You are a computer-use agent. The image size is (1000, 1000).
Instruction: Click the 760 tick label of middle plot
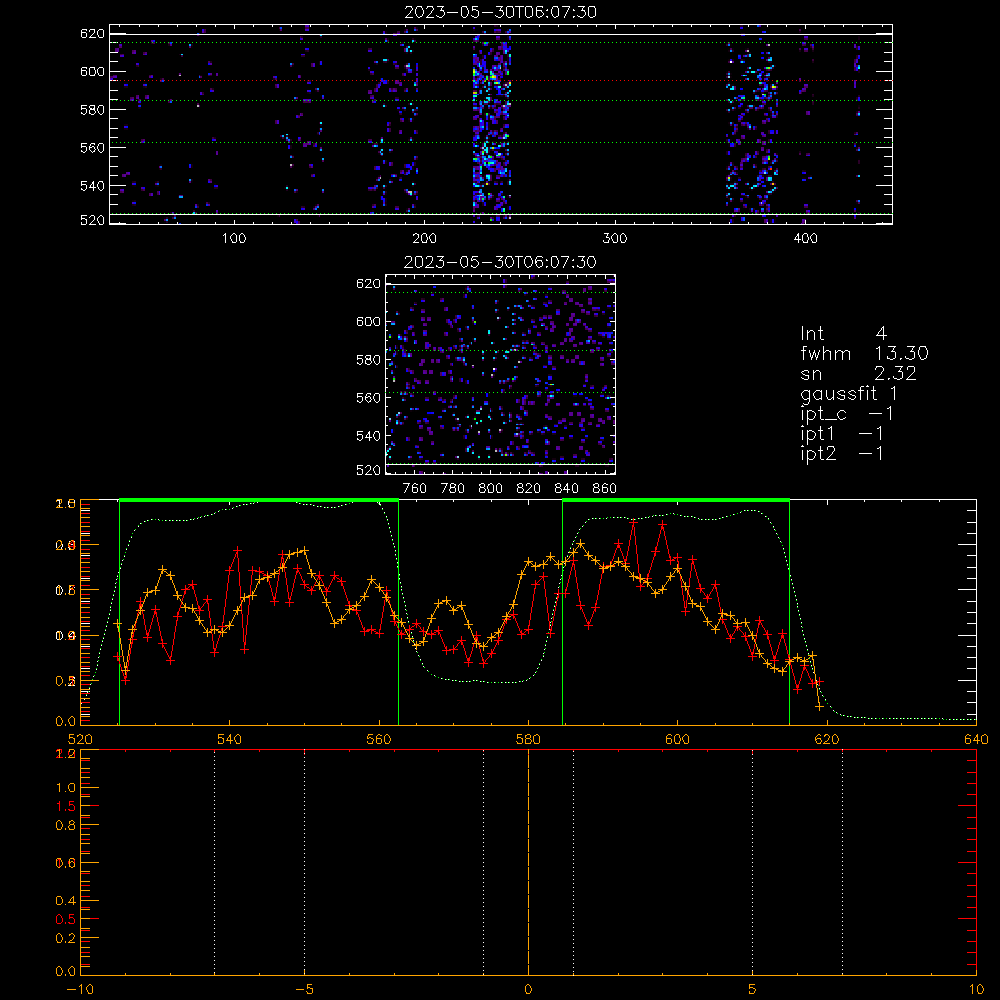415,489
